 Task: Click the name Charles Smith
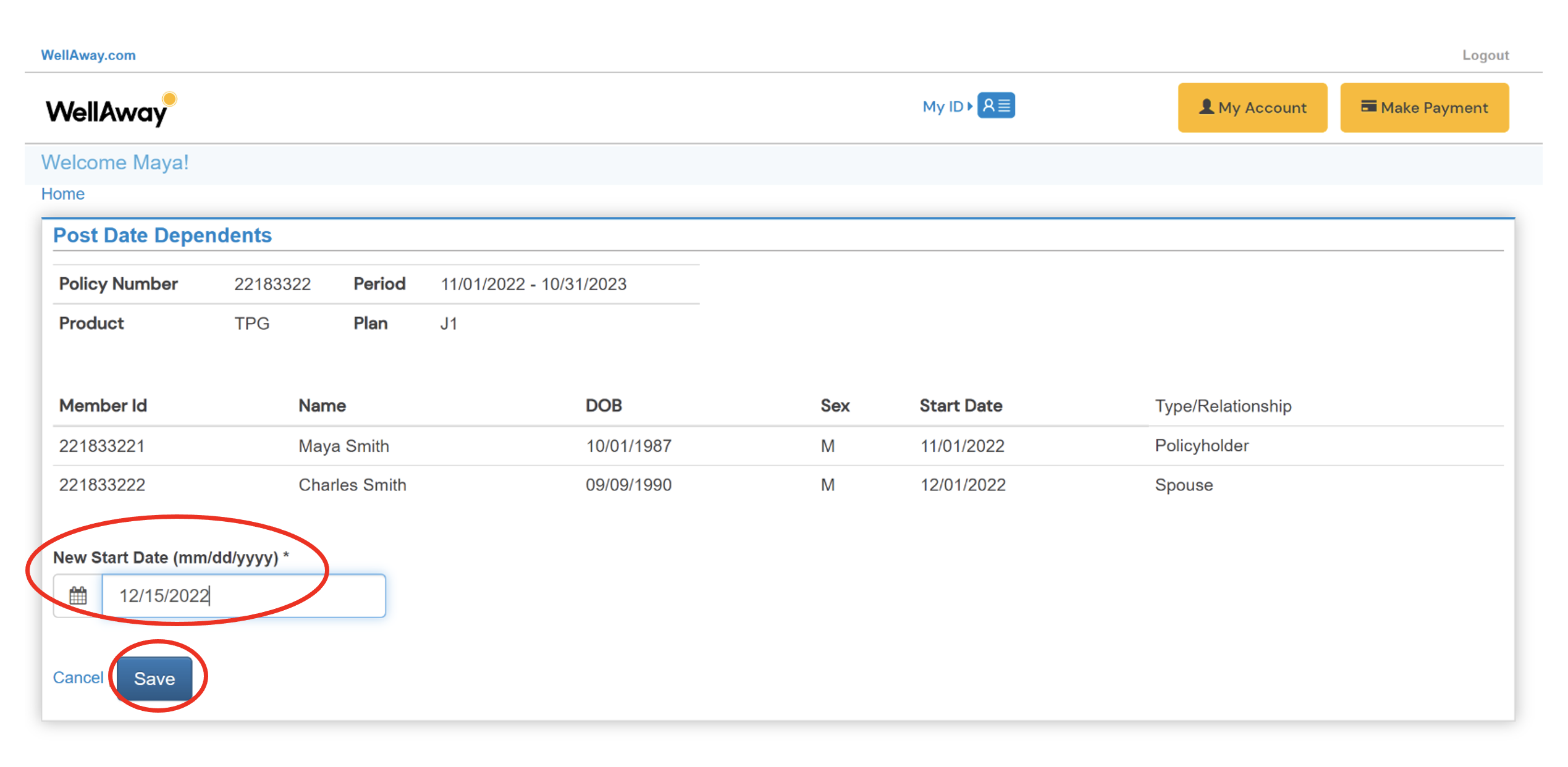pos(352,485)
